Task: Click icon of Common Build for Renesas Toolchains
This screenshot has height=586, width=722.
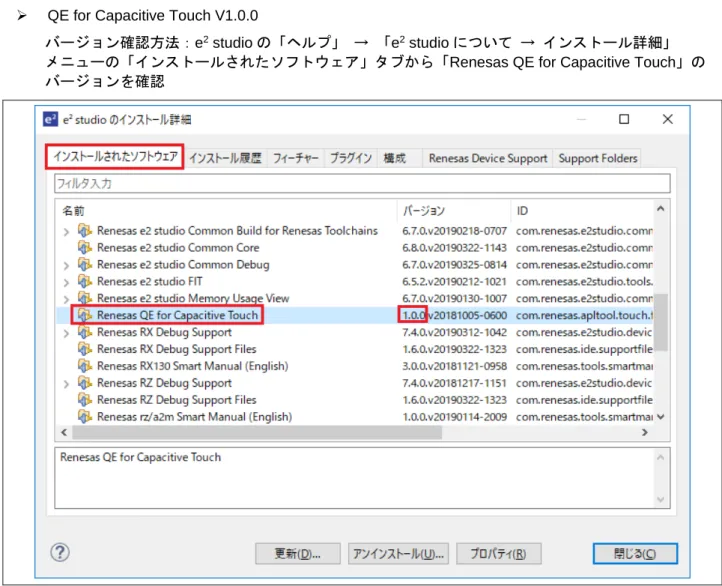Action: [x=84, y=231]
